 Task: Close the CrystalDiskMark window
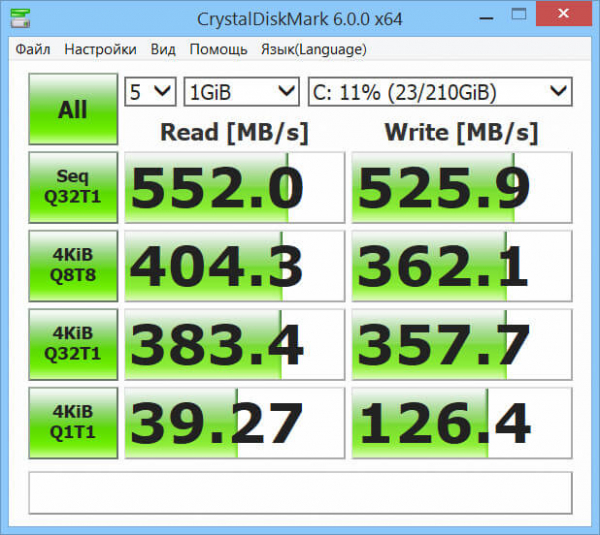tap(563, 14)
